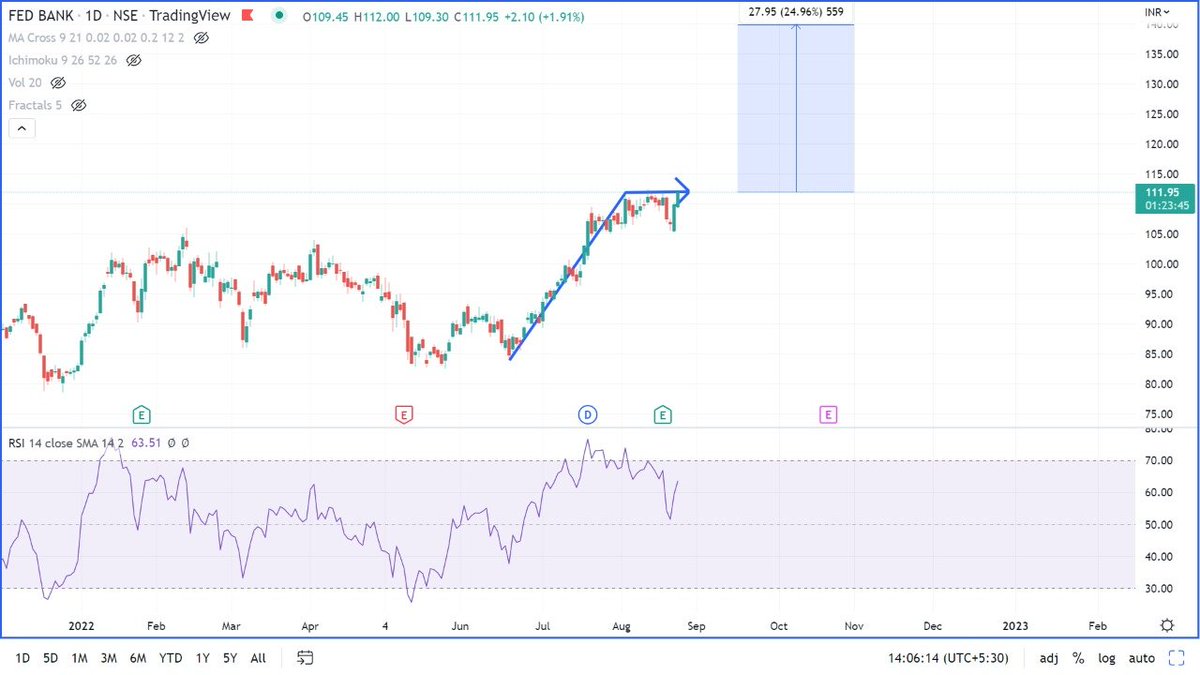
Task: Click the current price label 111.95
Action: tap(1164, 191)
